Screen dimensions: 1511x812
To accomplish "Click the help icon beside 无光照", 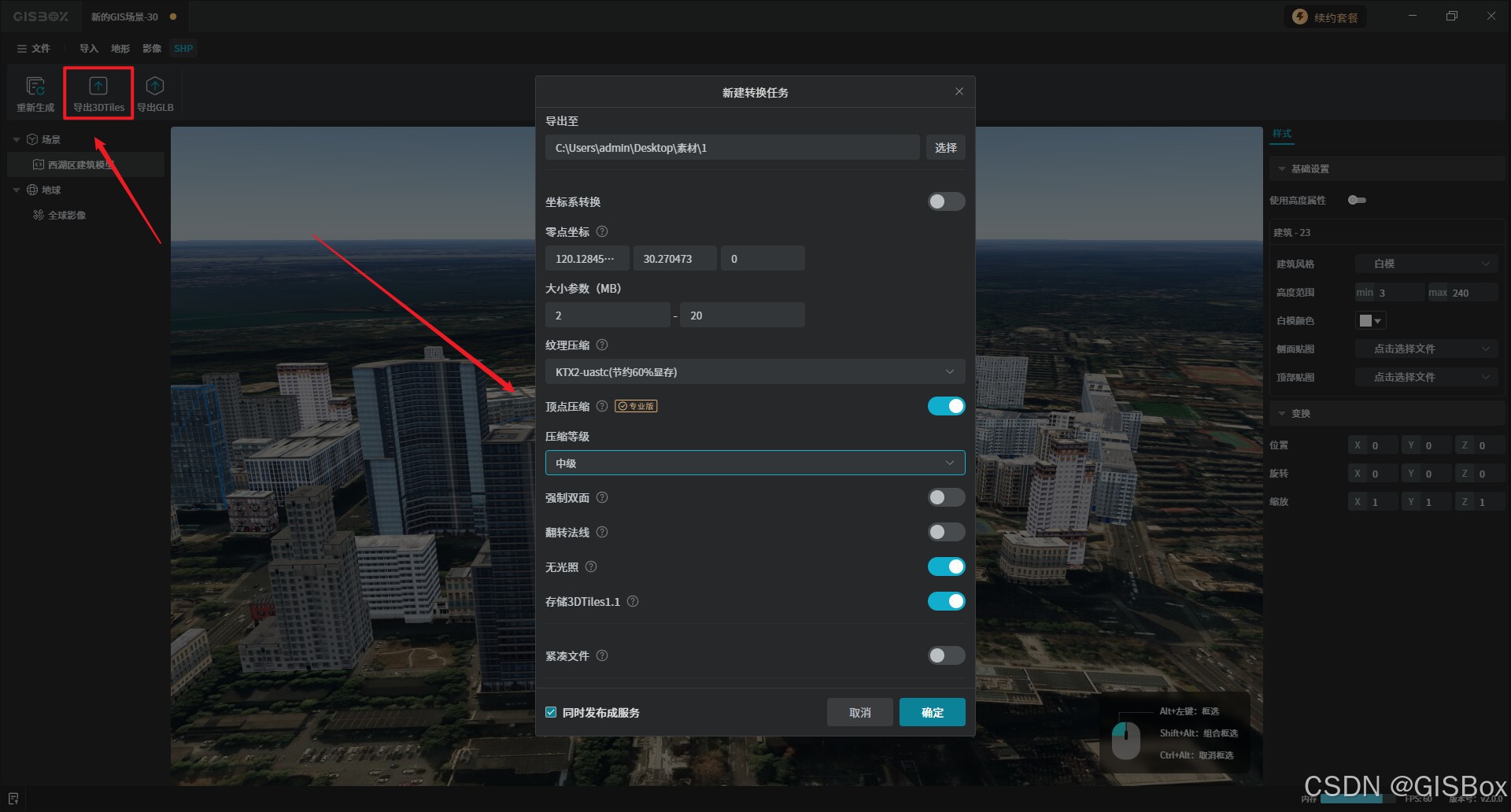I will click(x=591, y=567).
